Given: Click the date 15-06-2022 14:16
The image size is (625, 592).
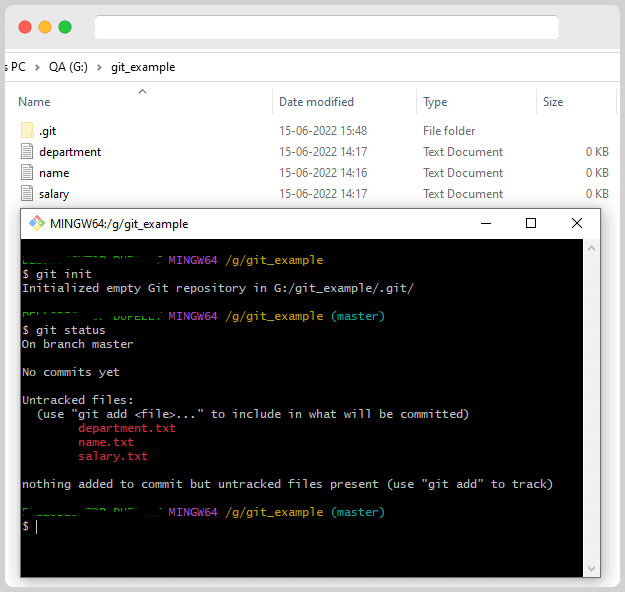Looking at the screenshot, I should (323, 173).
